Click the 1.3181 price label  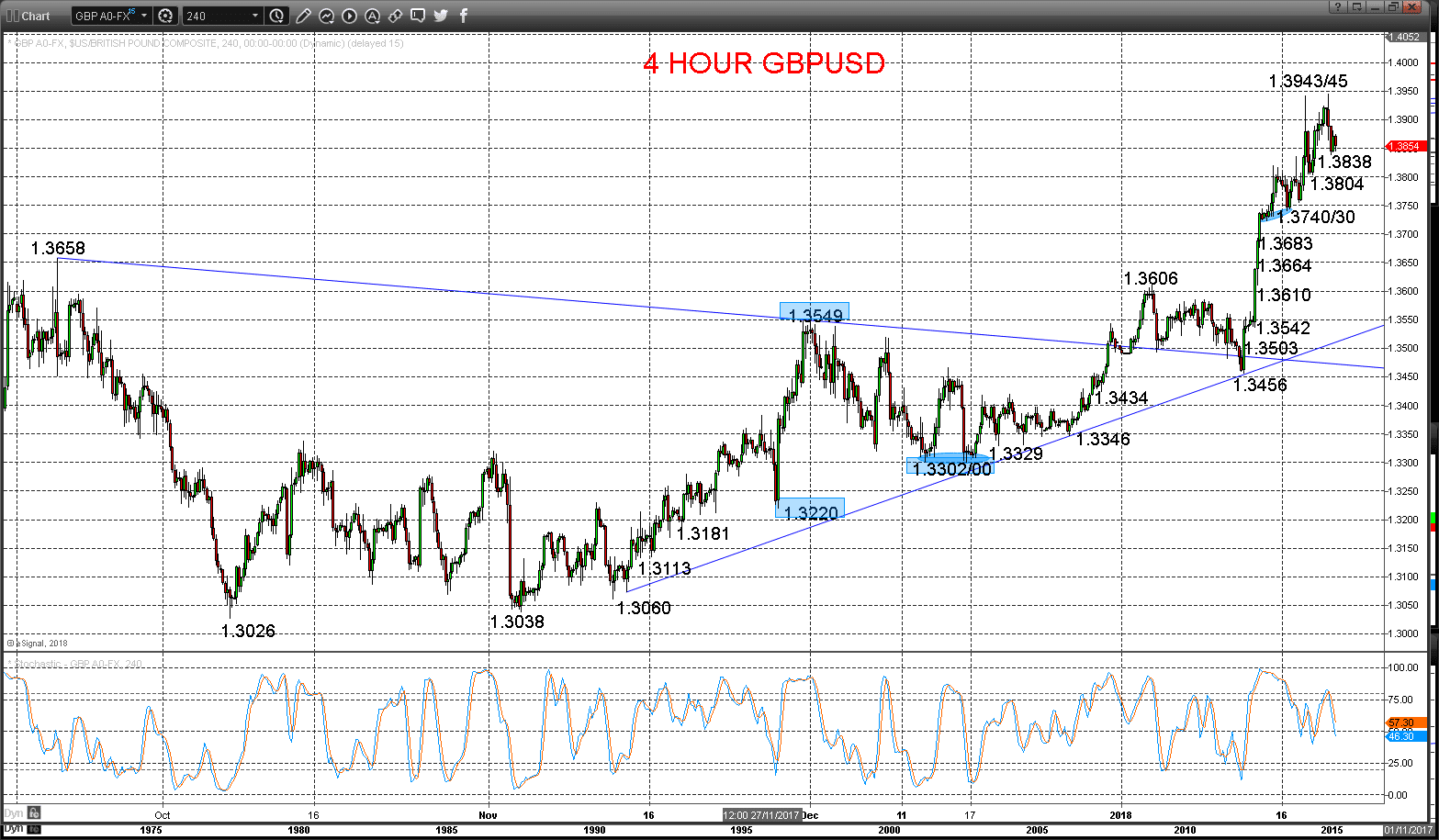point(703,532)
